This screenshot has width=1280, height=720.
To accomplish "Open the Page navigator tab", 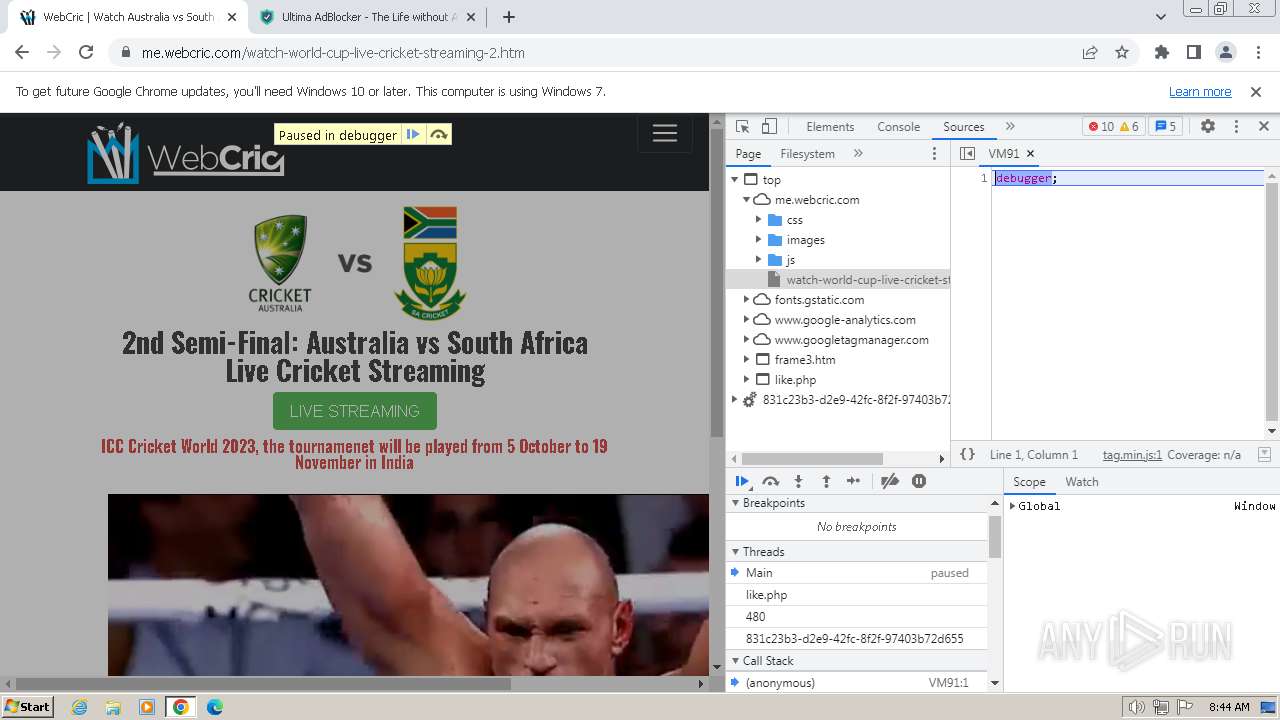I will pyautogui.click(x=748, y=153).
